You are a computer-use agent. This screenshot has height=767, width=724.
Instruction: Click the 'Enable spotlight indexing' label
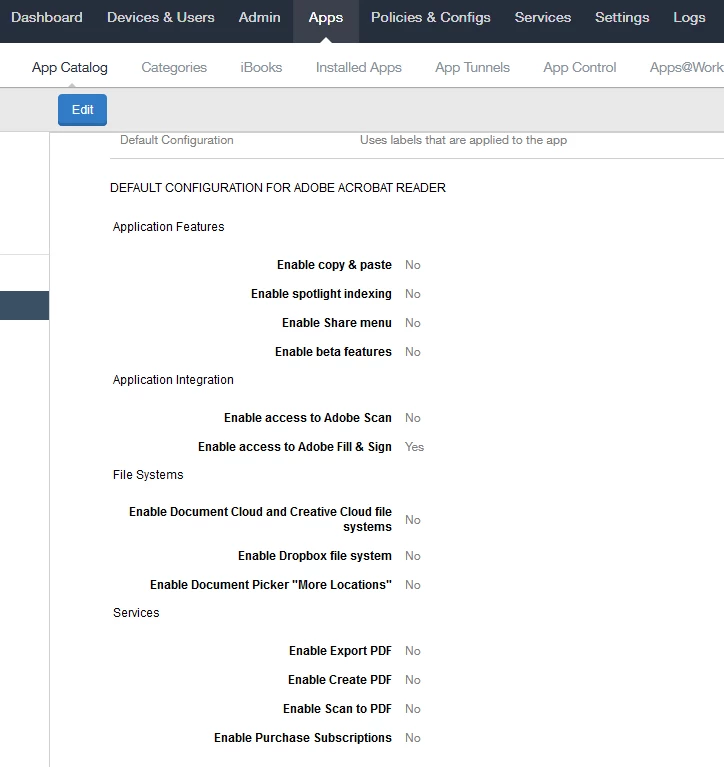(x=321, y=293)
